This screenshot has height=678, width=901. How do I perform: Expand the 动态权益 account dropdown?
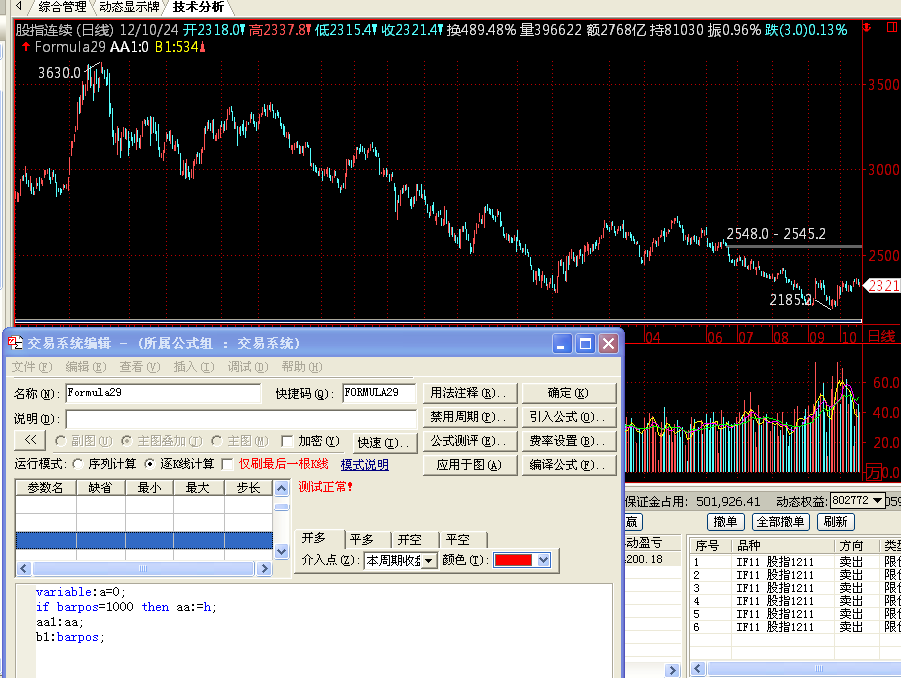pyautogui.click(x=879, y=500)
